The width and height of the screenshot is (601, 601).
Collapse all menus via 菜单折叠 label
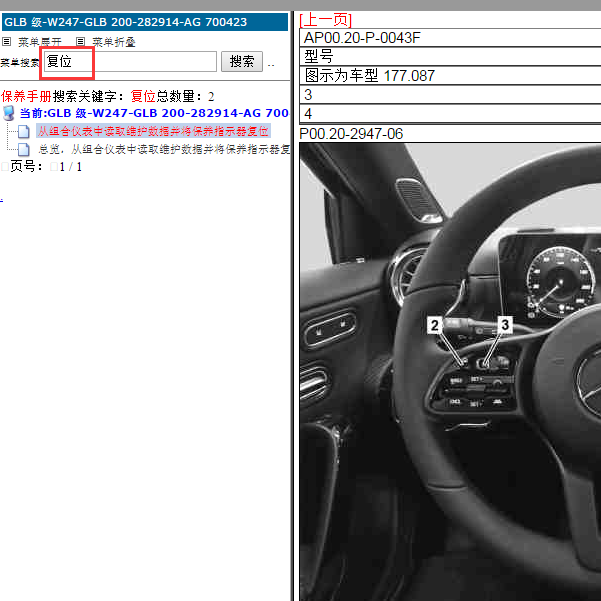[x=114, y=42]
